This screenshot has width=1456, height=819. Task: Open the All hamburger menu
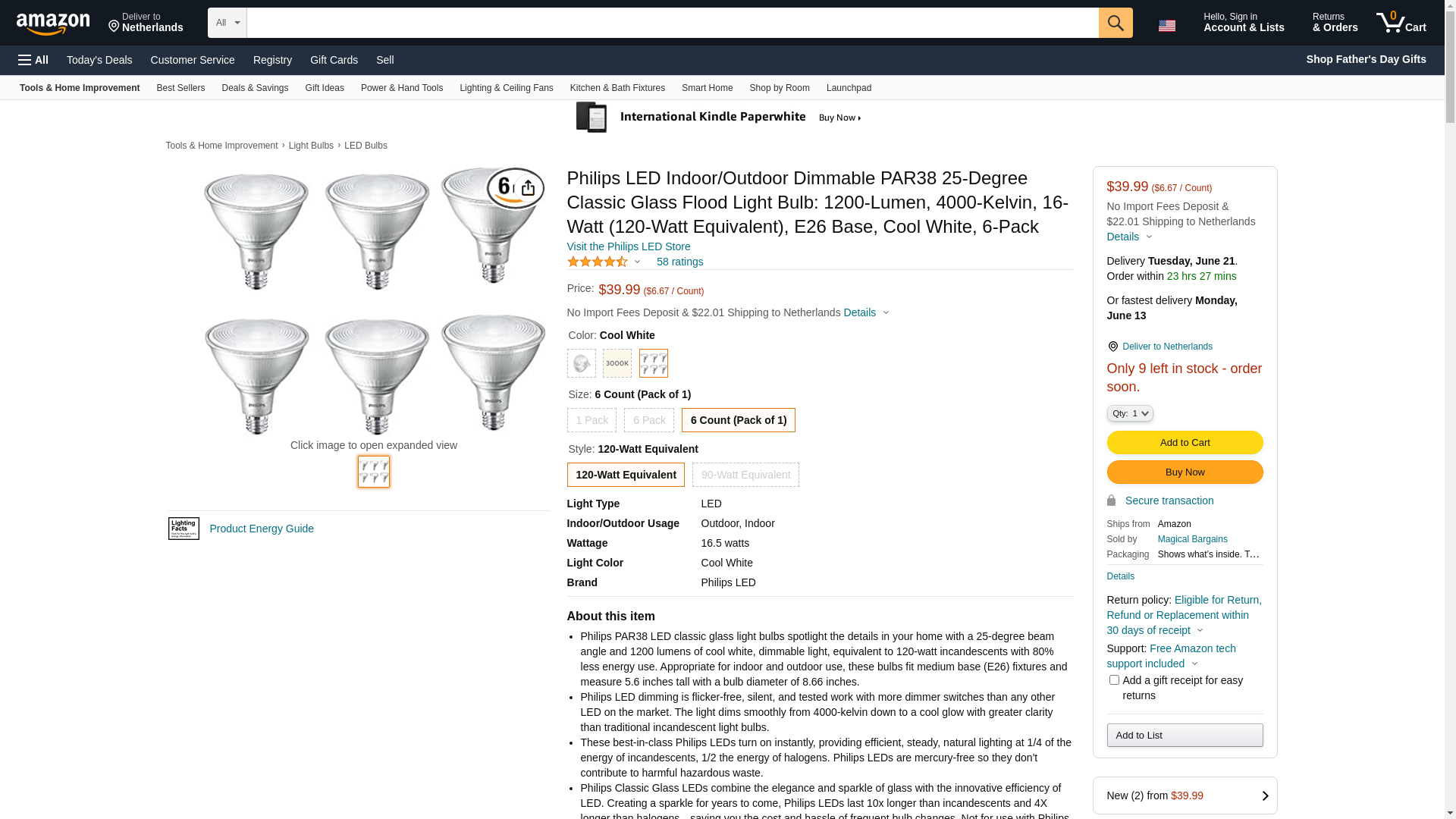(33, 60)
